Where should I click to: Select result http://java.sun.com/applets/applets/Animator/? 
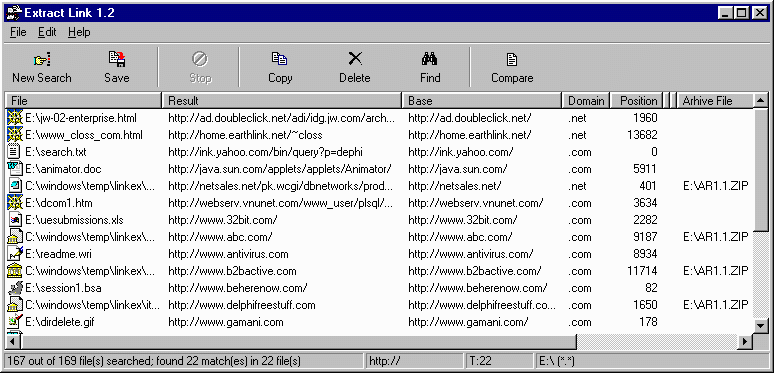(x=280, y=169)
